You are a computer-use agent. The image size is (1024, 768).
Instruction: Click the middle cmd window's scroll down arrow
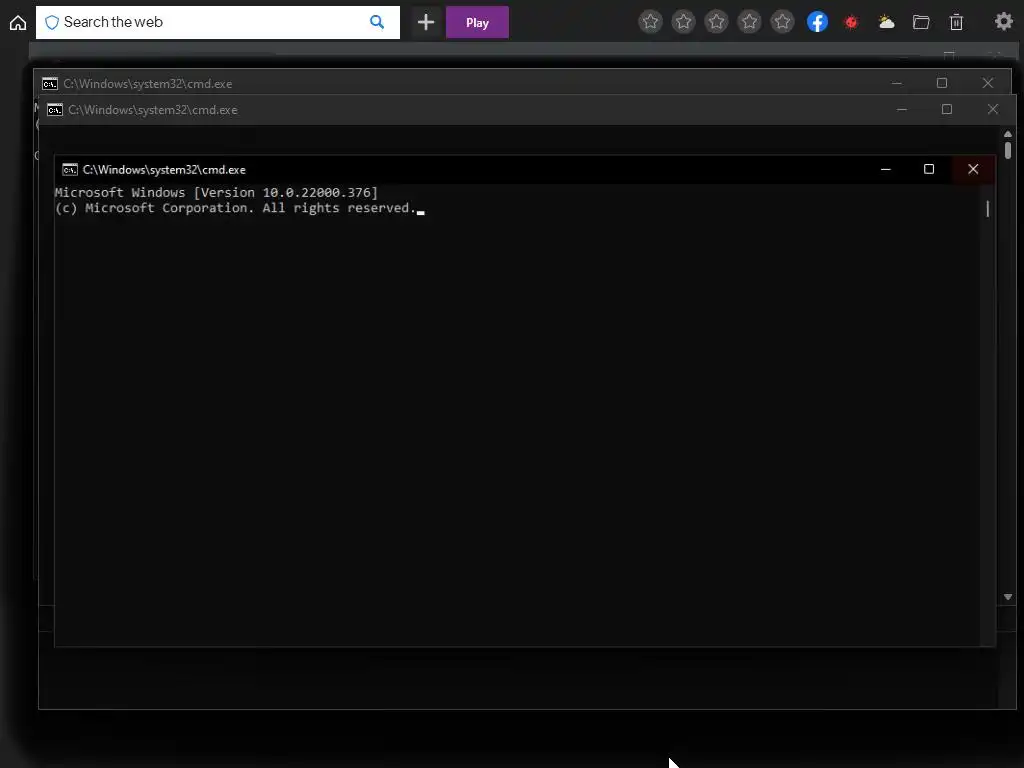point(1008,597)
